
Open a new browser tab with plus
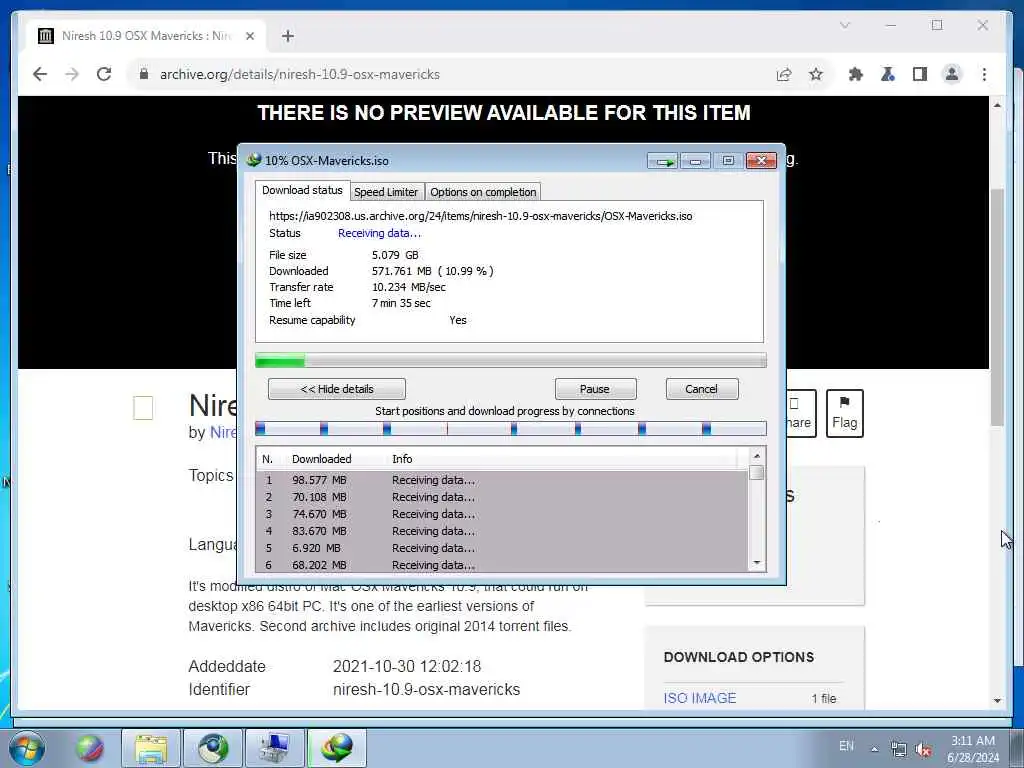(287, 36)
